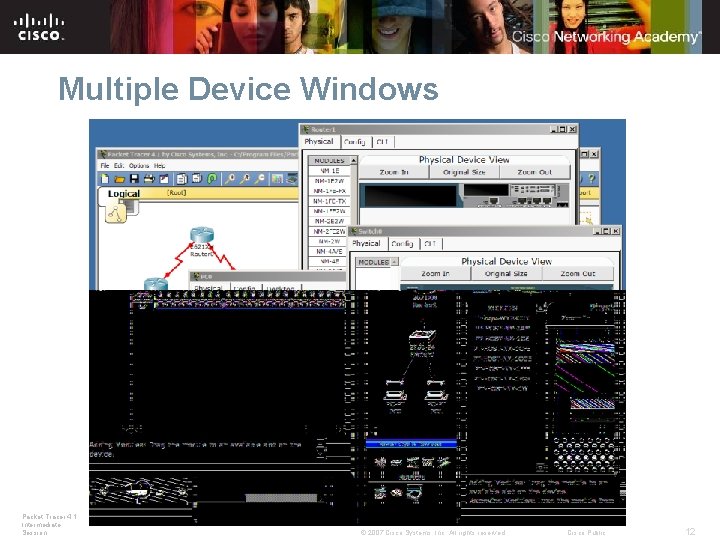Click the first magnifier zoom-in toolbar icon
The image size is (720, 540).
point(230,179)
